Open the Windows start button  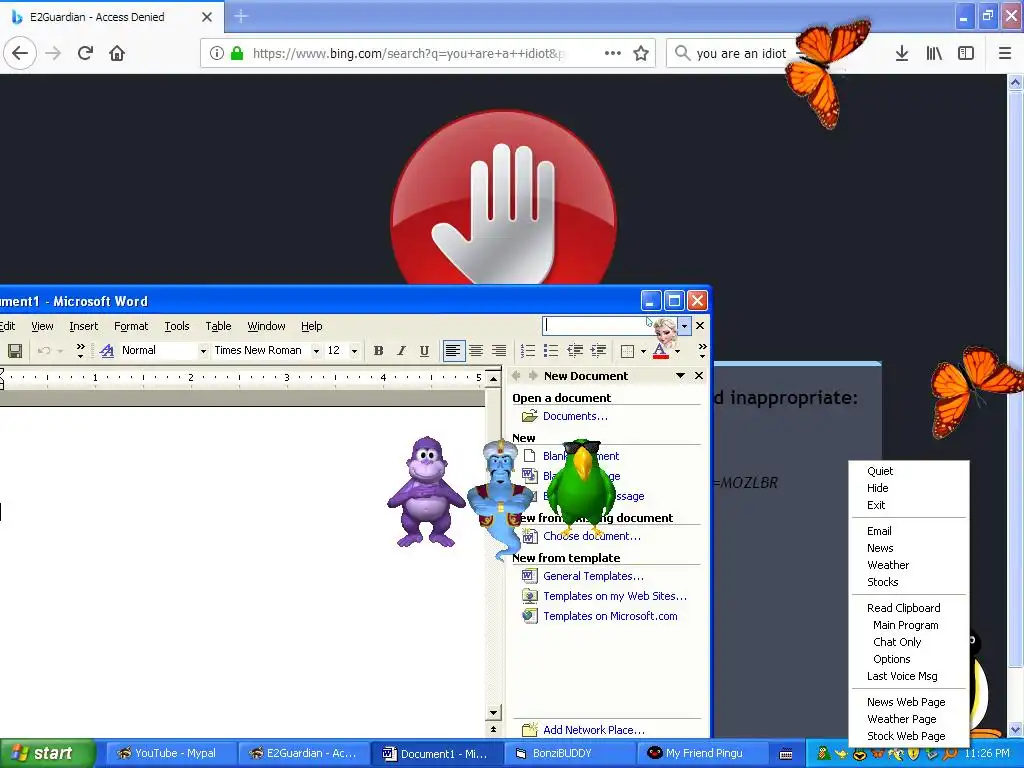46,753
